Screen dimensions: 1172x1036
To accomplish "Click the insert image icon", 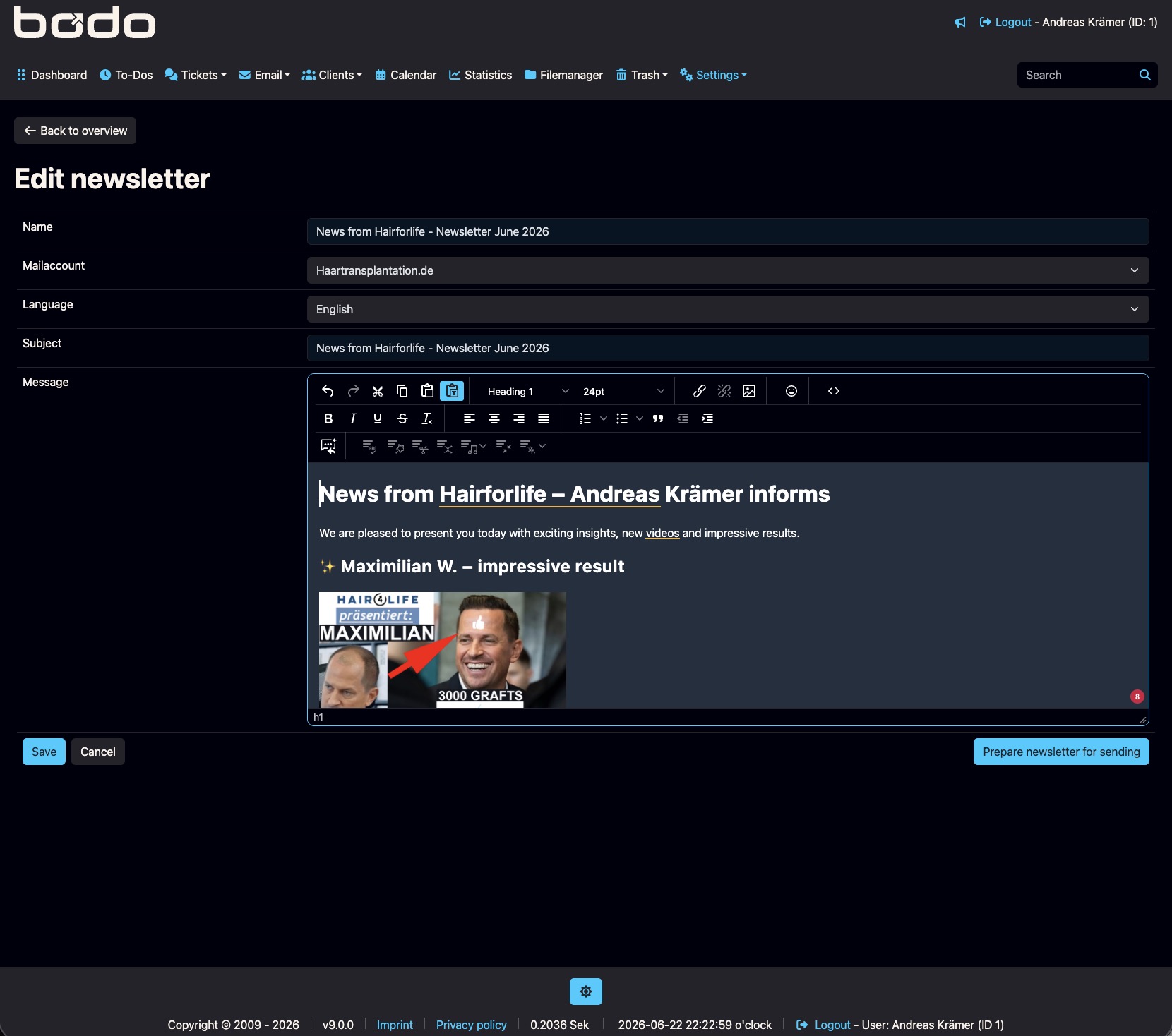I will click(x=749, y=391).
